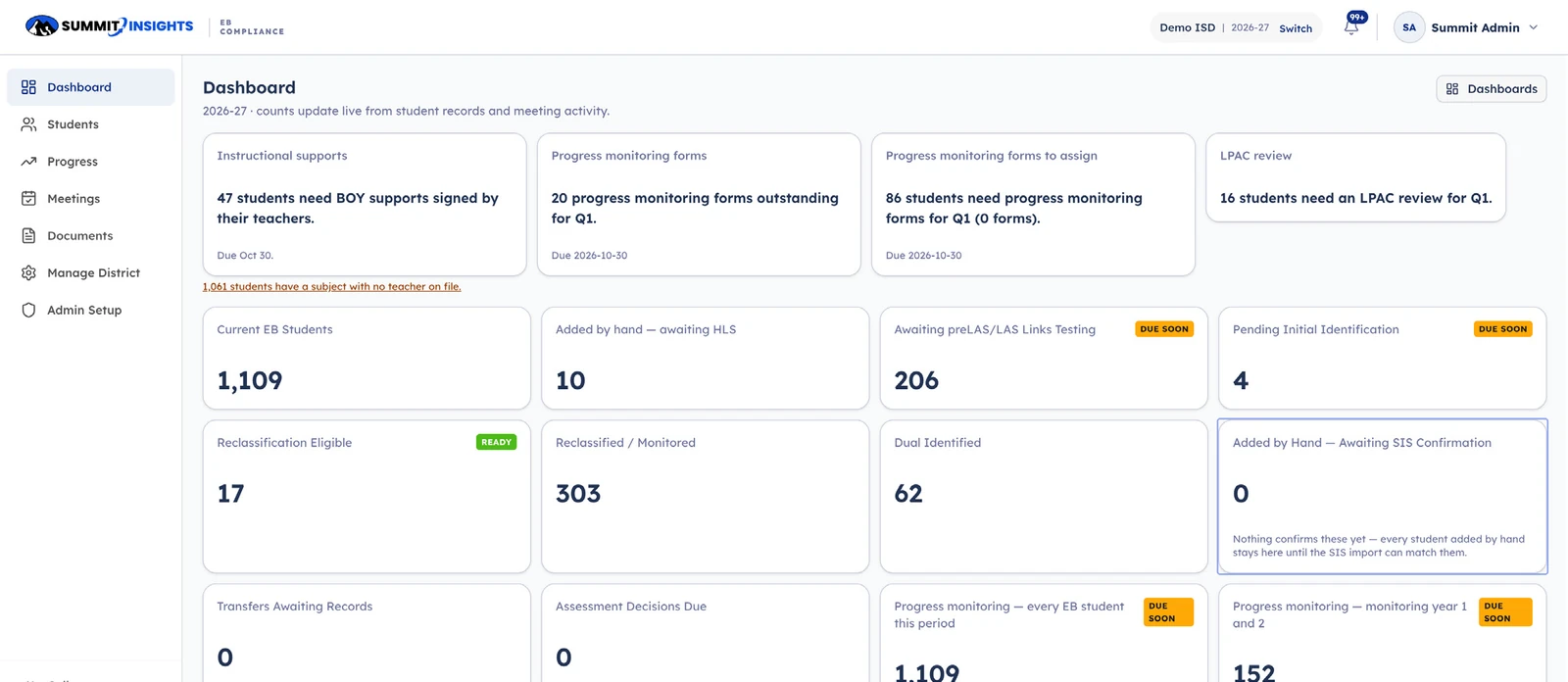Click the 'Due Oct 30.' text
1568x682 pixels.
(x=245, y=256)
